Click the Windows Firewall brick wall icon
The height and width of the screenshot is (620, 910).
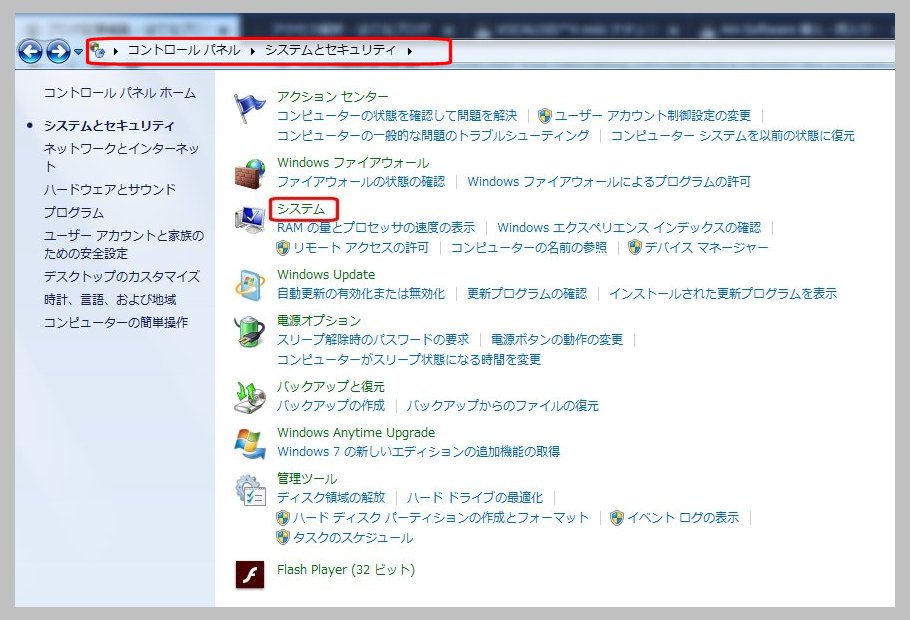click(x=250, y=173)
